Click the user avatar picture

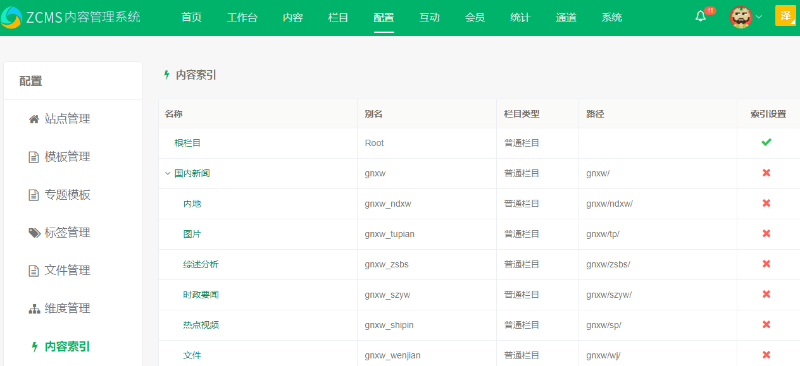coord(741,17)
